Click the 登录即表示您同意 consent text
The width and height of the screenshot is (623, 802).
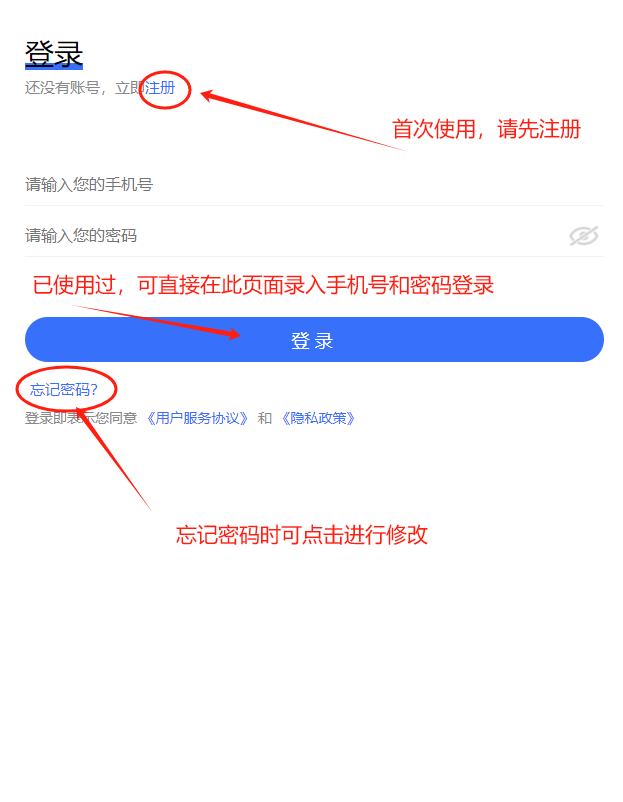[81, 418]
